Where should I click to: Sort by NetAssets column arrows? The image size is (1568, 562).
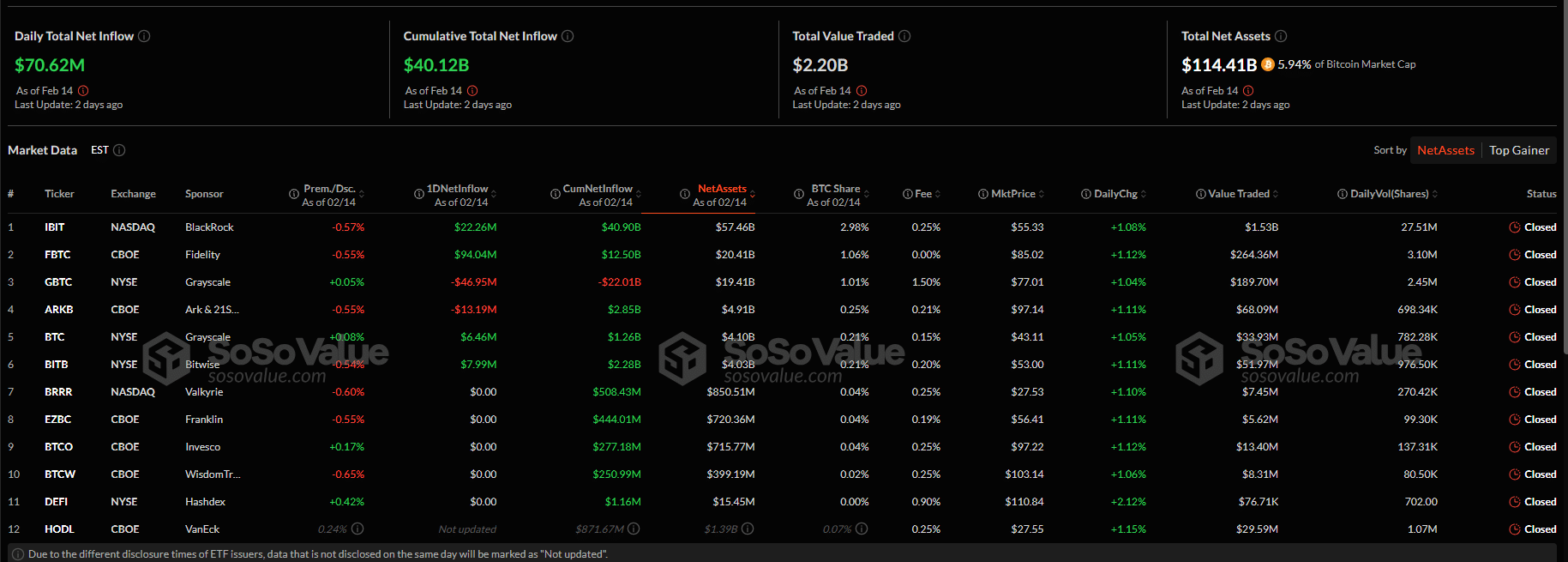click(x=753, y=194)
